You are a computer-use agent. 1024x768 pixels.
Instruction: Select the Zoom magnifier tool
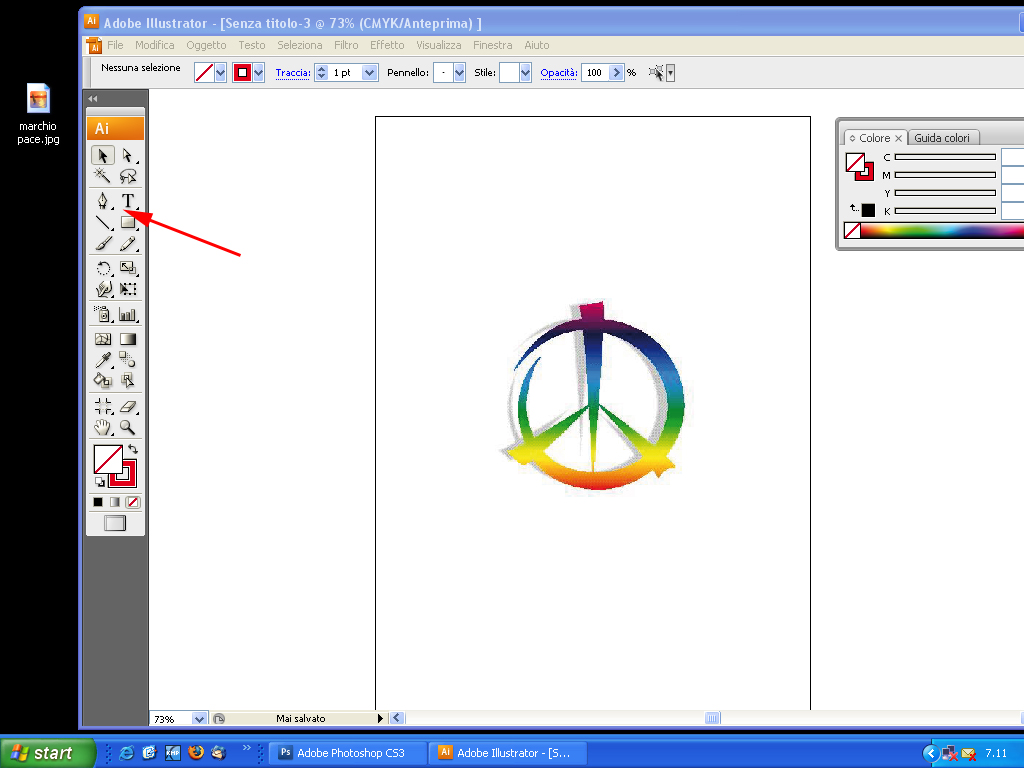tap(127, 427)
